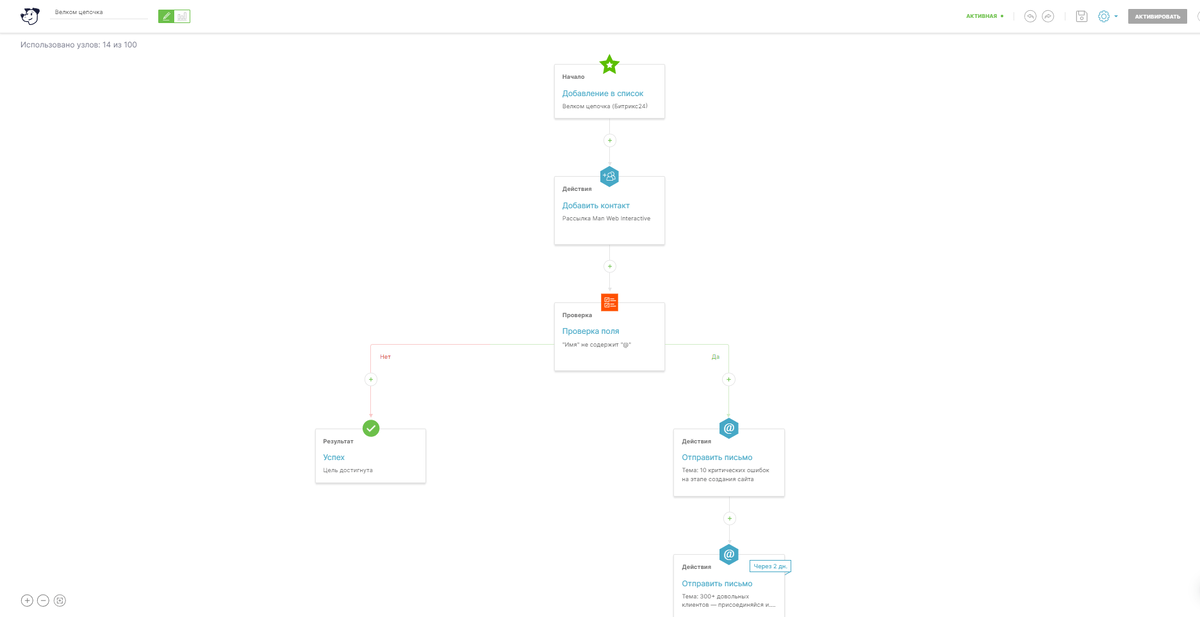
Task: Add a node below the first email block
Action: point(729,518)
